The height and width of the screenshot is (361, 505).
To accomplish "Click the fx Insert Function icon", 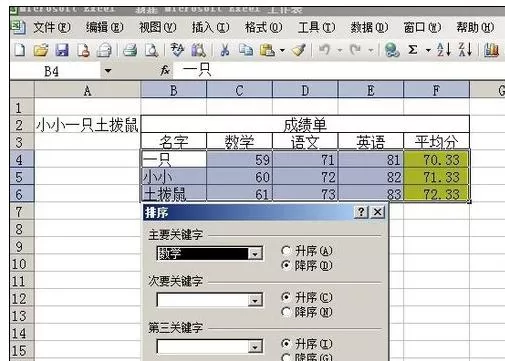I will (x=165, y=70).
